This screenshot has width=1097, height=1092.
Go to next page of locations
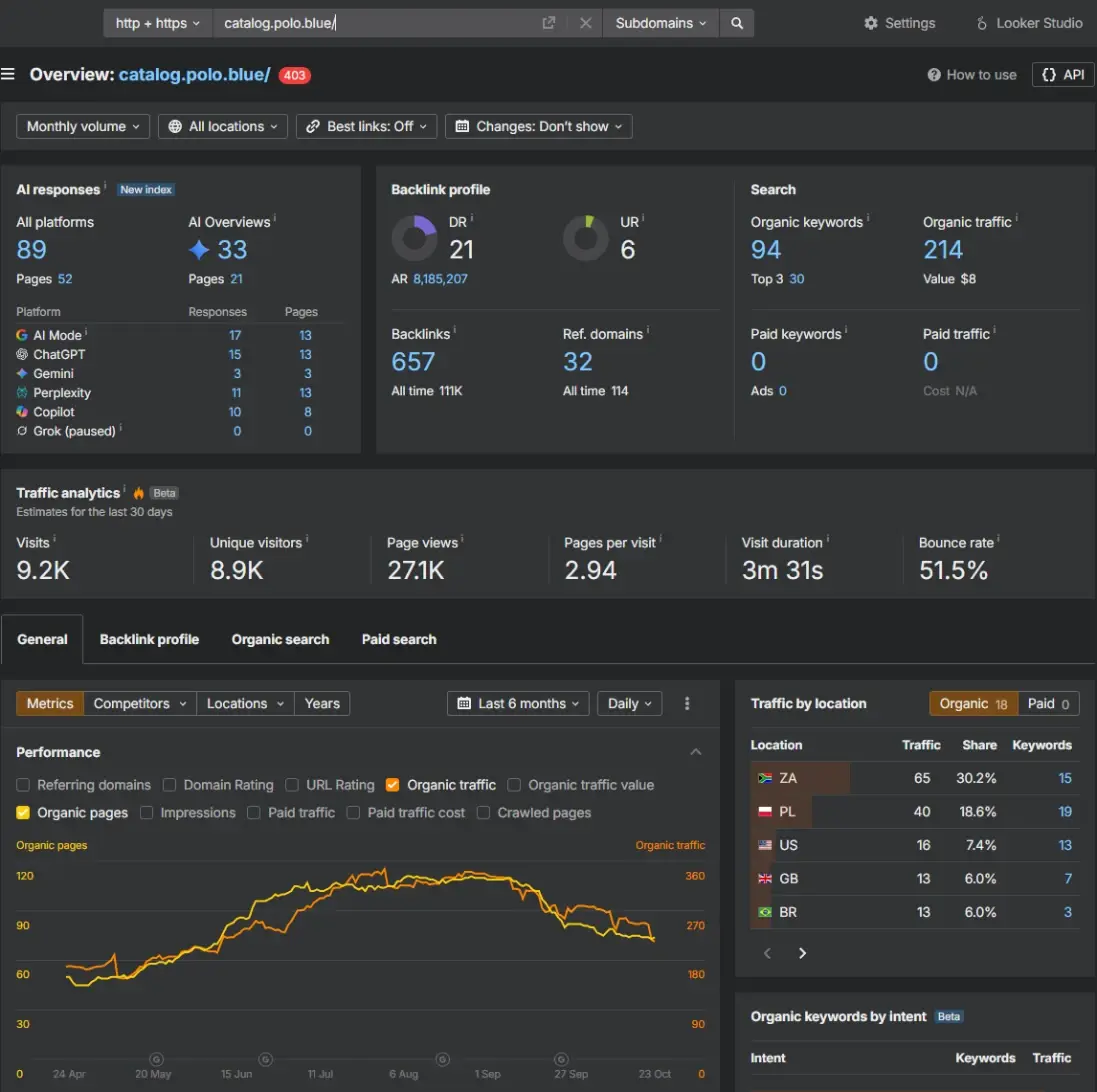tap(802, 953)
